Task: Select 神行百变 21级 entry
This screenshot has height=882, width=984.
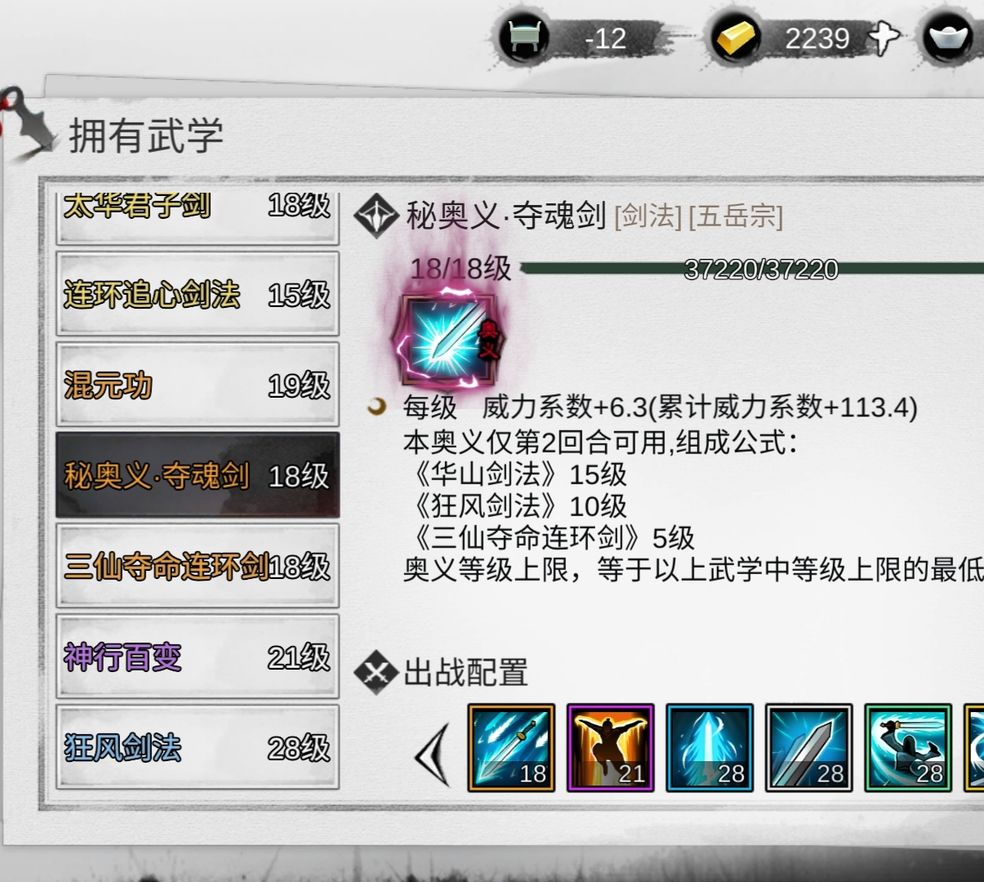Action: pyautogui.click(x=198, y=657)
